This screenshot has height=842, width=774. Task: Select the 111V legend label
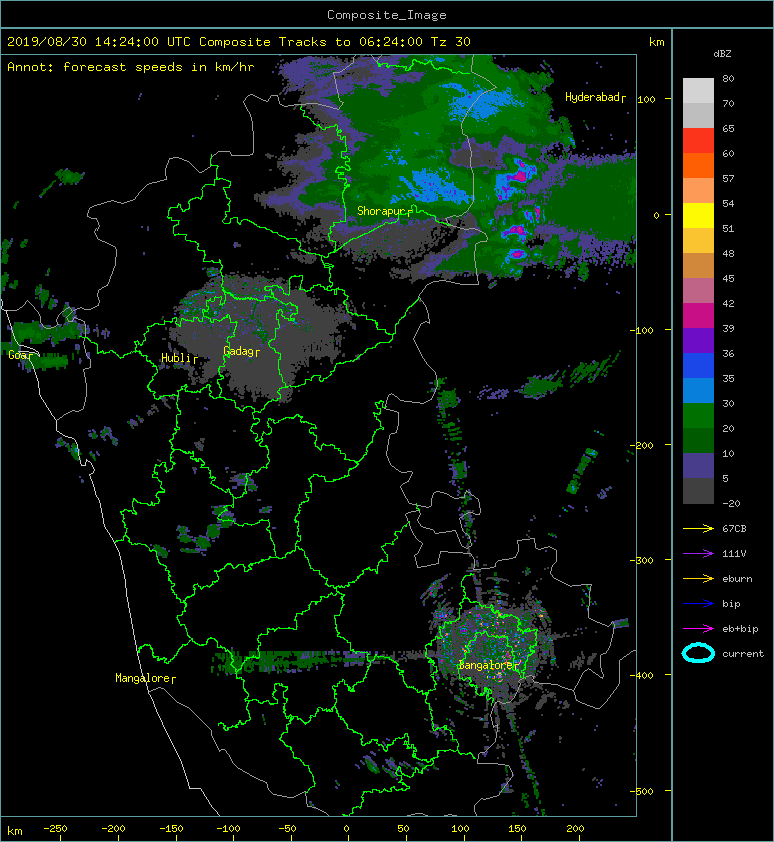coord(734,554)
